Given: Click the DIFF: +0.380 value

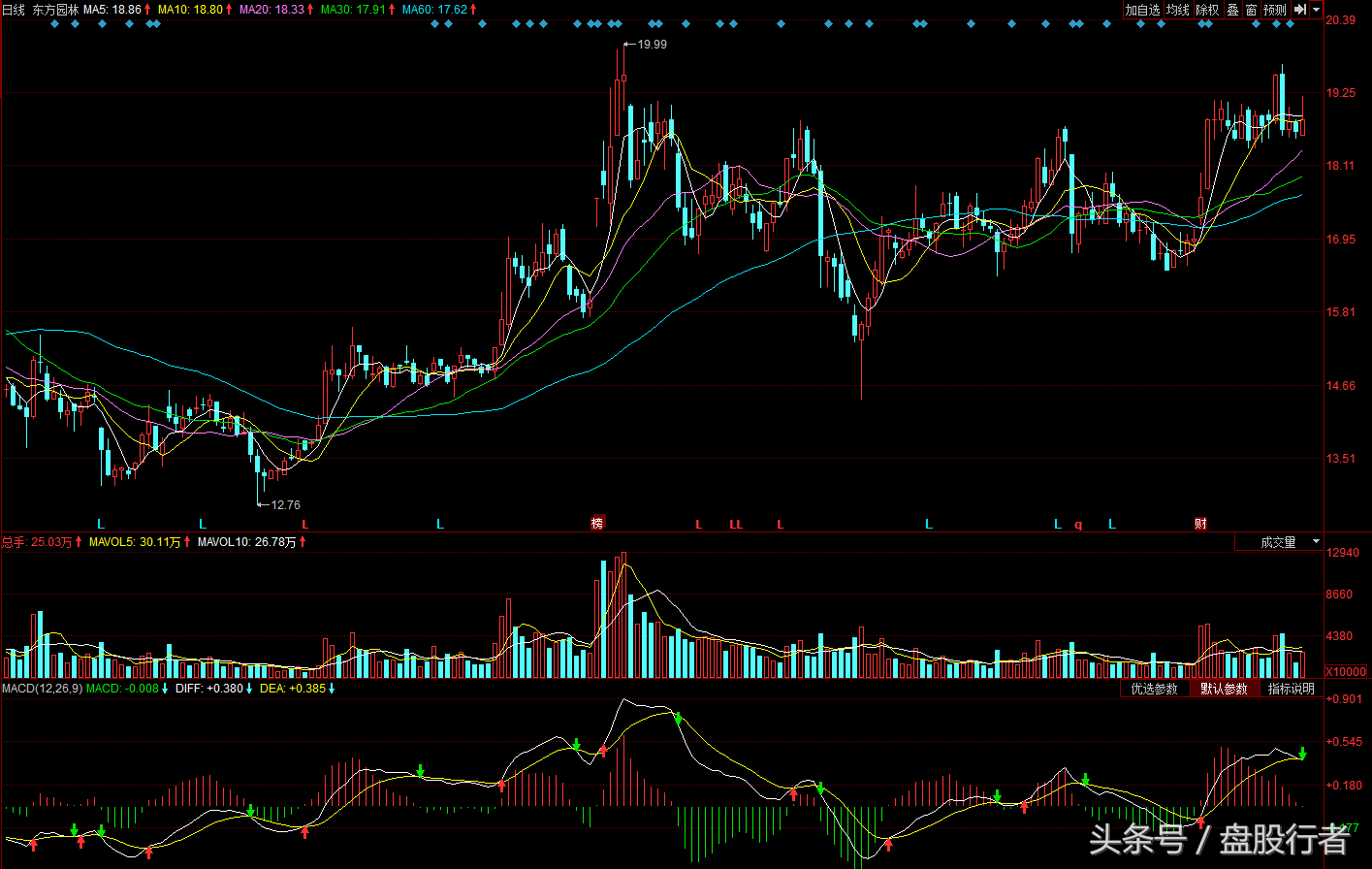Looking at the screenshot, I should [x=209, y=689].
